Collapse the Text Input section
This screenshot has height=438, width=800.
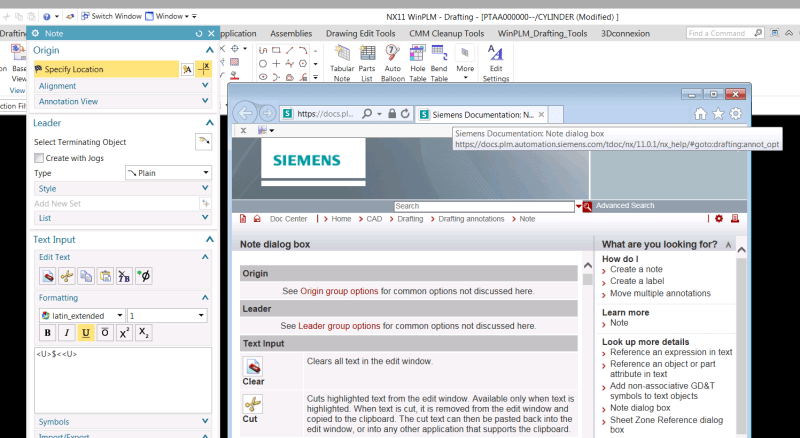pyautogui.click(x=209, y=239)
